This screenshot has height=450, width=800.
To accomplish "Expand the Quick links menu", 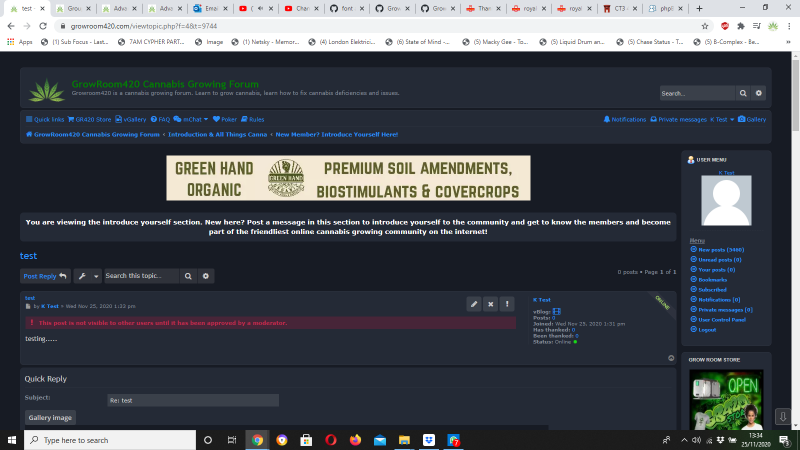I will [x=48, y=119].
